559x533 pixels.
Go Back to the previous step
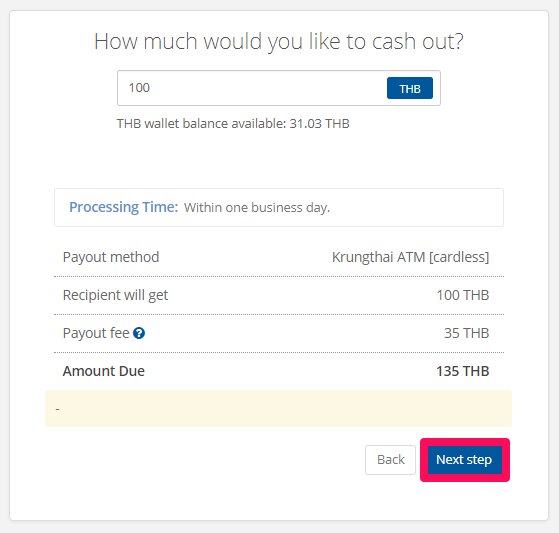pyautogui.click(x=390, y=460)
